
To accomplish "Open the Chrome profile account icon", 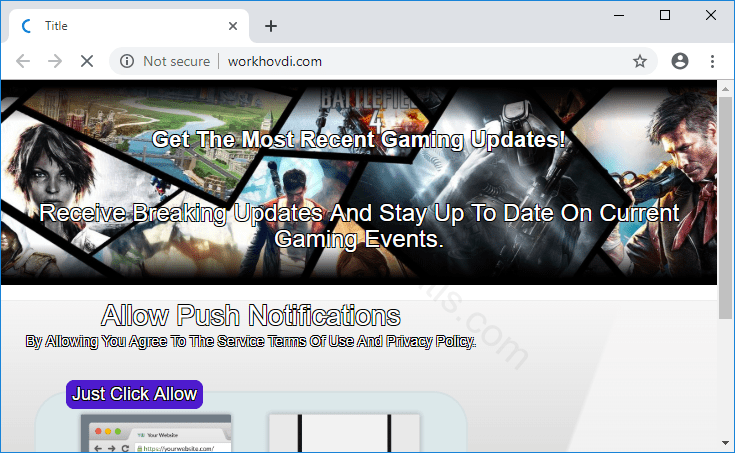I will point(680,61).
